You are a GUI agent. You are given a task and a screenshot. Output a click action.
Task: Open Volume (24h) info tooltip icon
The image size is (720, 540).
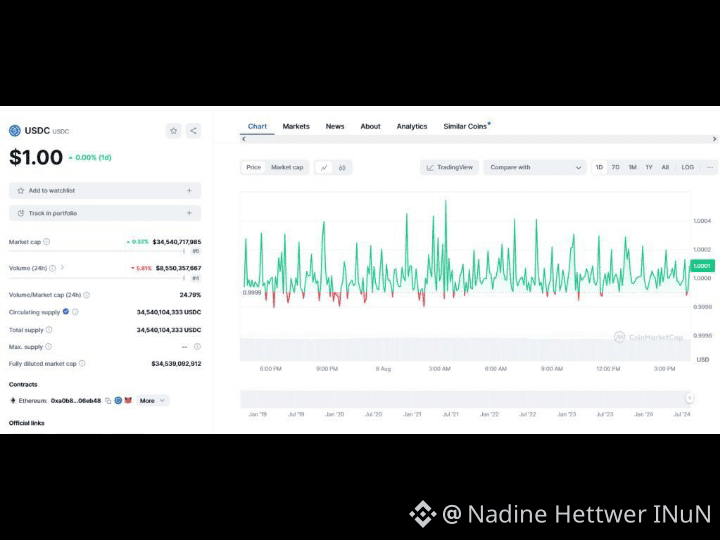pos(52,268)
